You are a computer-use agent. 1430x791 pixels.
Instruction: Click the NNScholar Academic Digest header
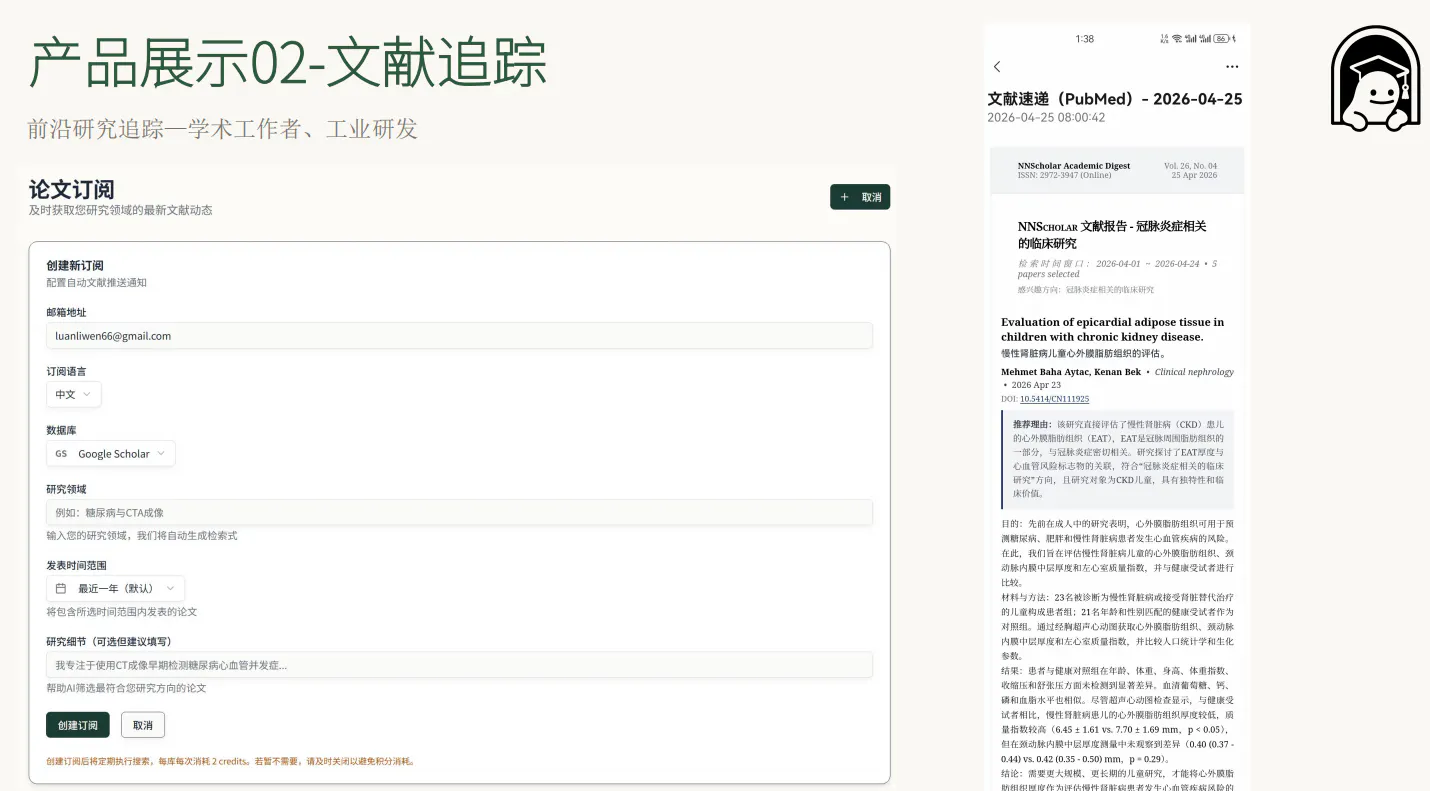point(1074,166)
